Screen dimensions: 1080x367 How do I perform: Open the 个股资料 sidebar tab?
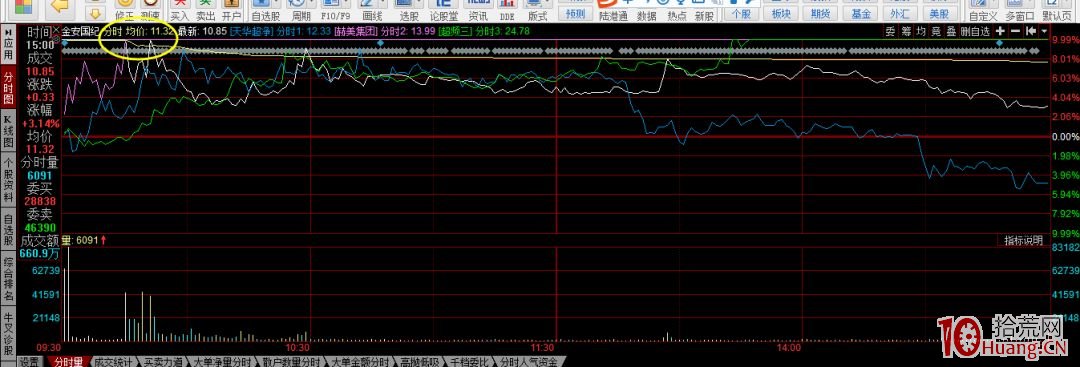click(x=8, y=180)
